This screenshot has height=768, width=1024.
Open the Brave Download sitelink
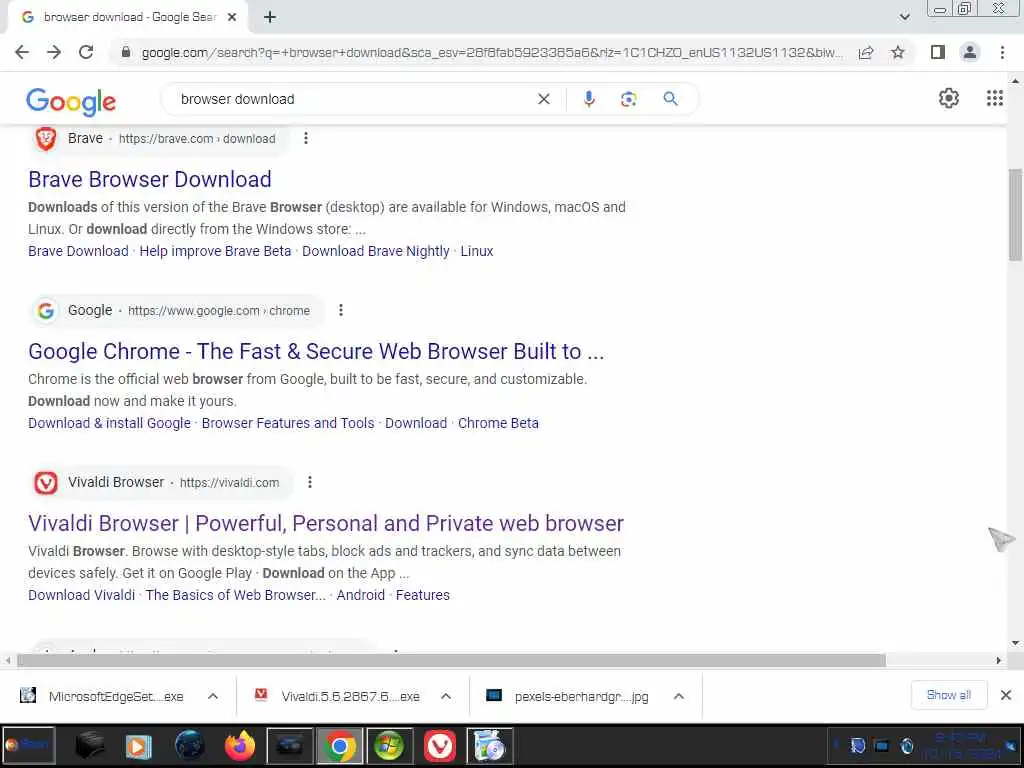pos(78,251)
